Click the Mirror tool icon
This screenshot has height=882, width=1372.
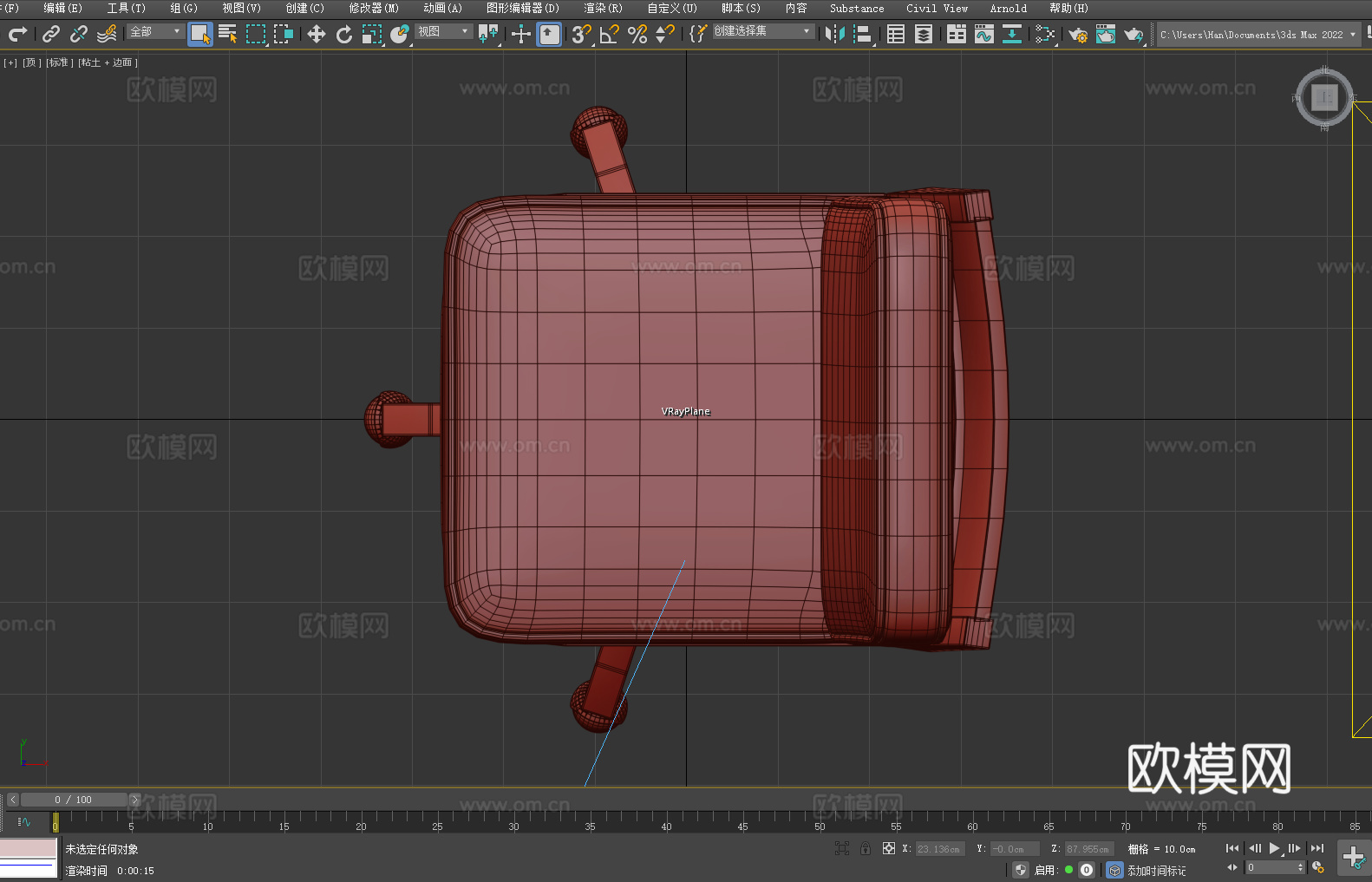tap(835, 34)
